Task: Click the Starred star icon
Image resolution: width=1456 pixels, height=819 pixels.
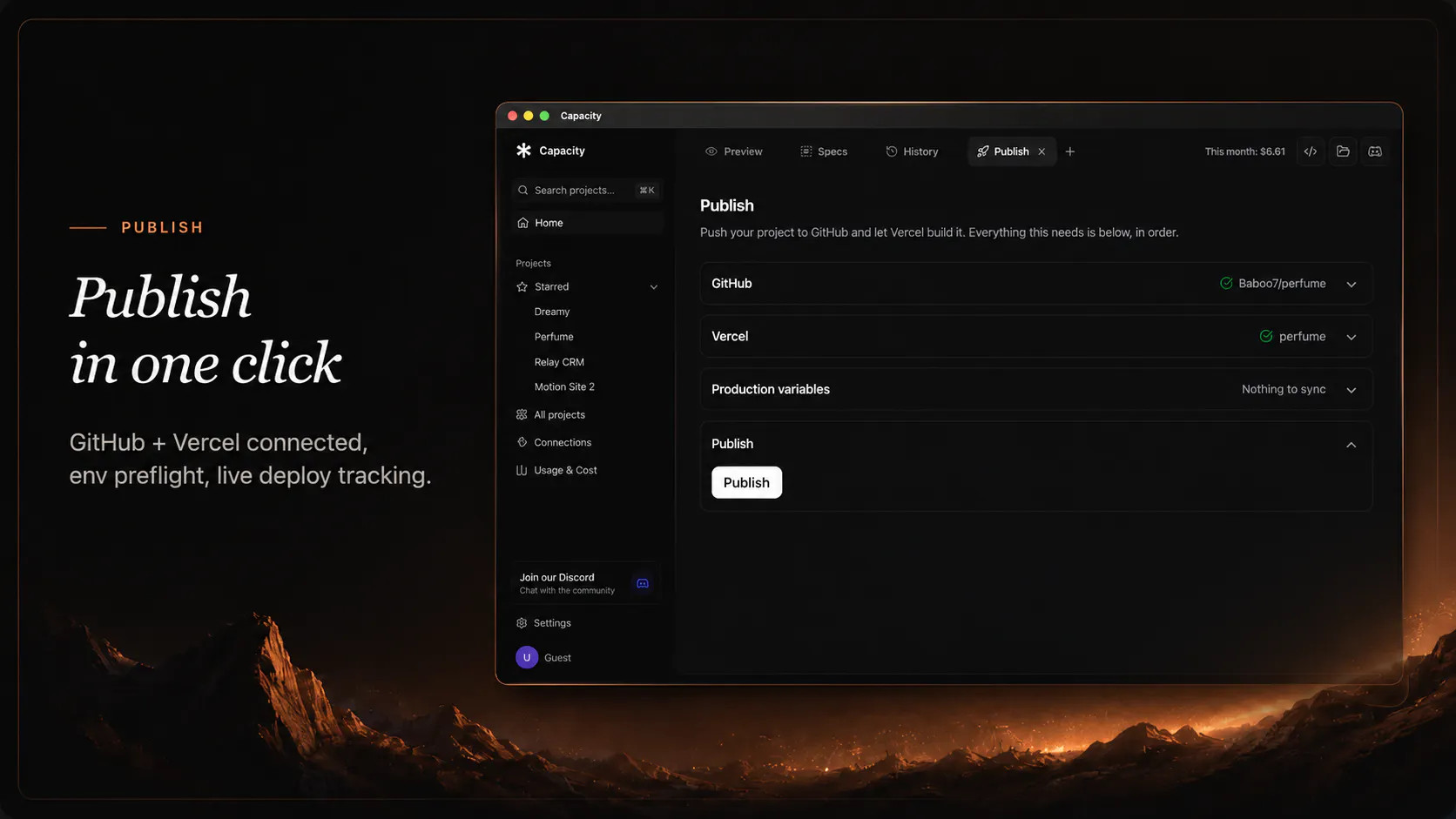Action: pyautogui.click(x=522, y=286)
